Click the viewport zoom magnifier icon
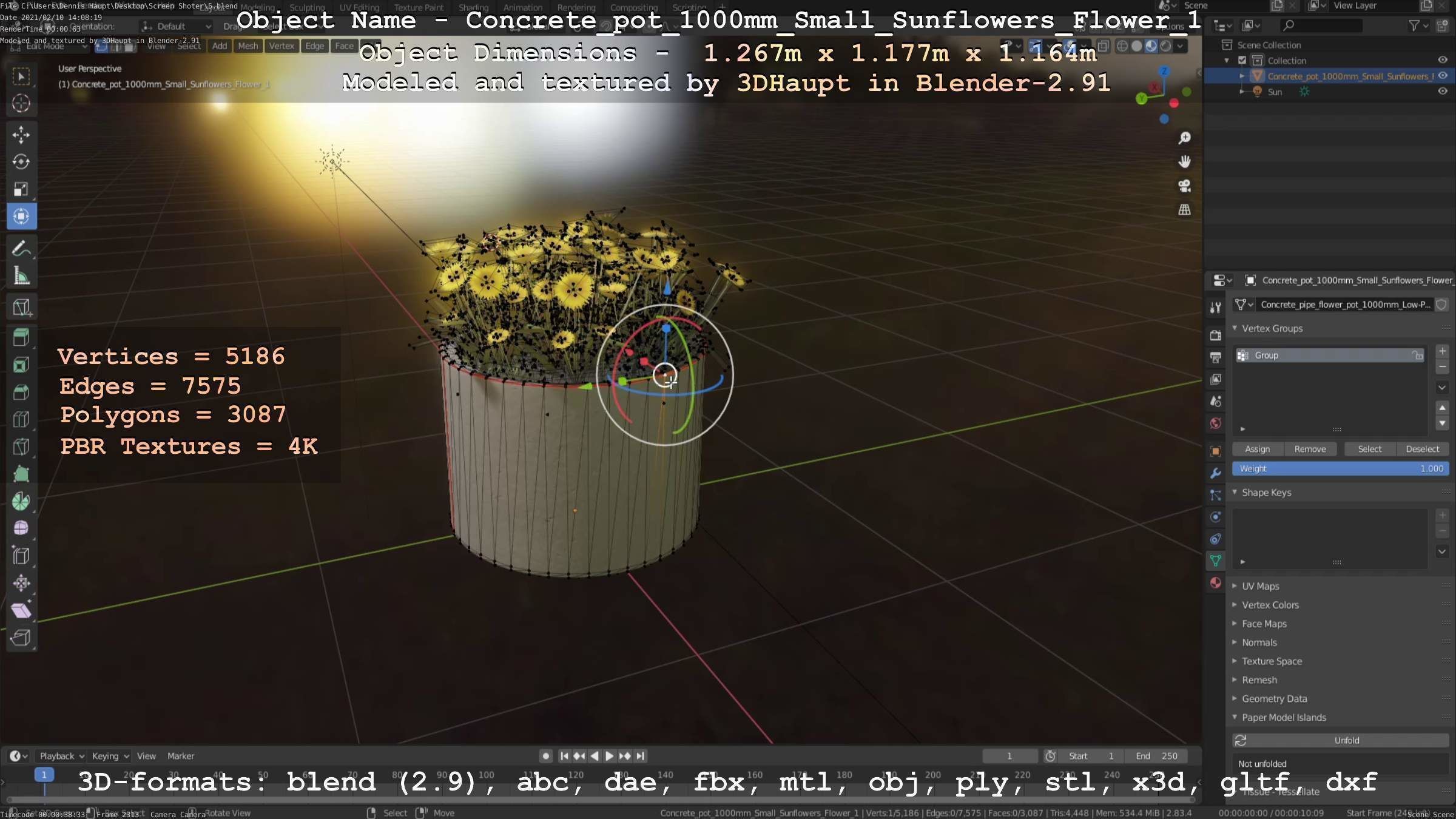Image resolution: width=1456 pixels, height=819 pixels. click(x=1184, y=138)
